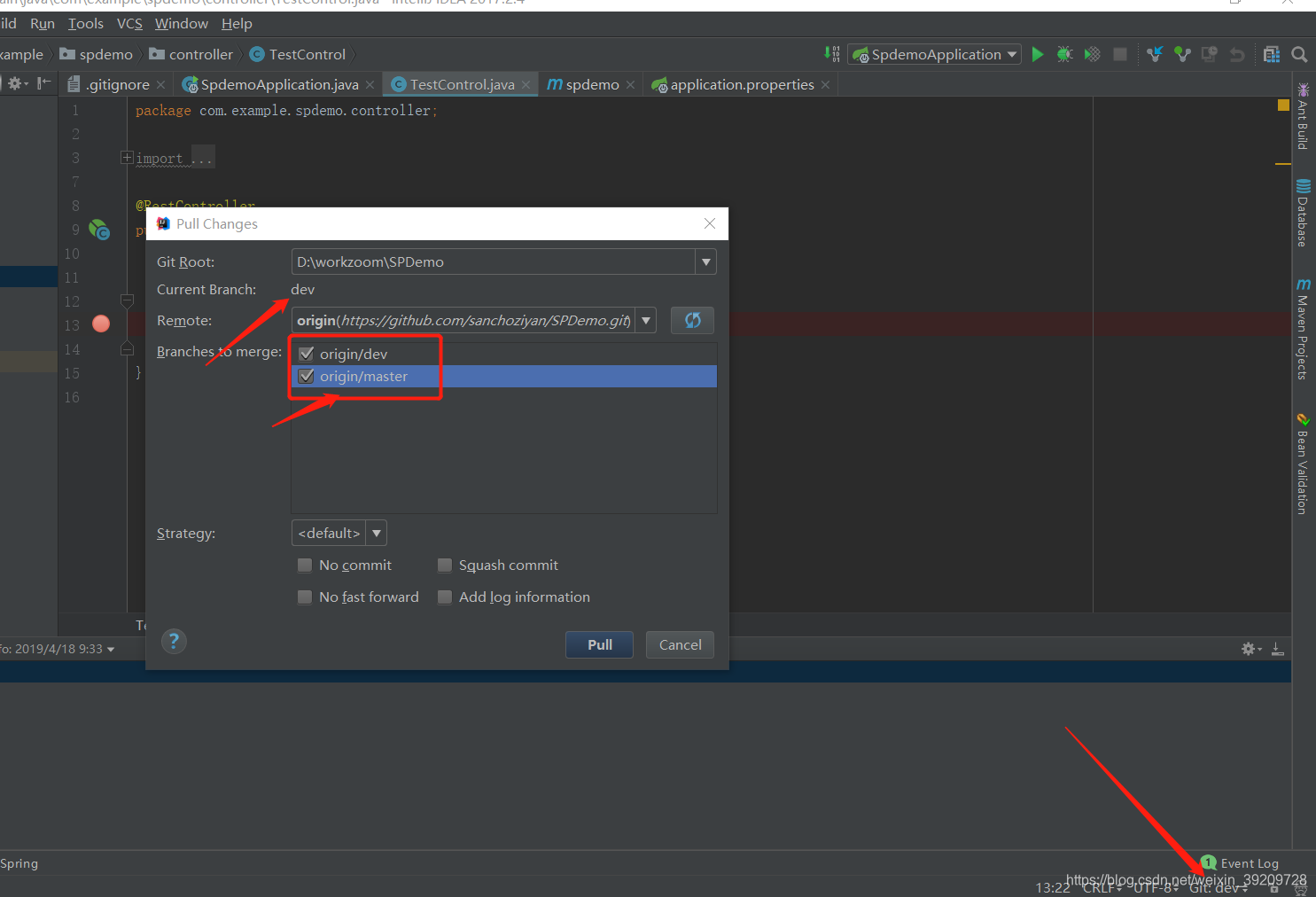Open the project panel settings gear icon
This screenshot has height=897, width=1316.
point(17,83)
